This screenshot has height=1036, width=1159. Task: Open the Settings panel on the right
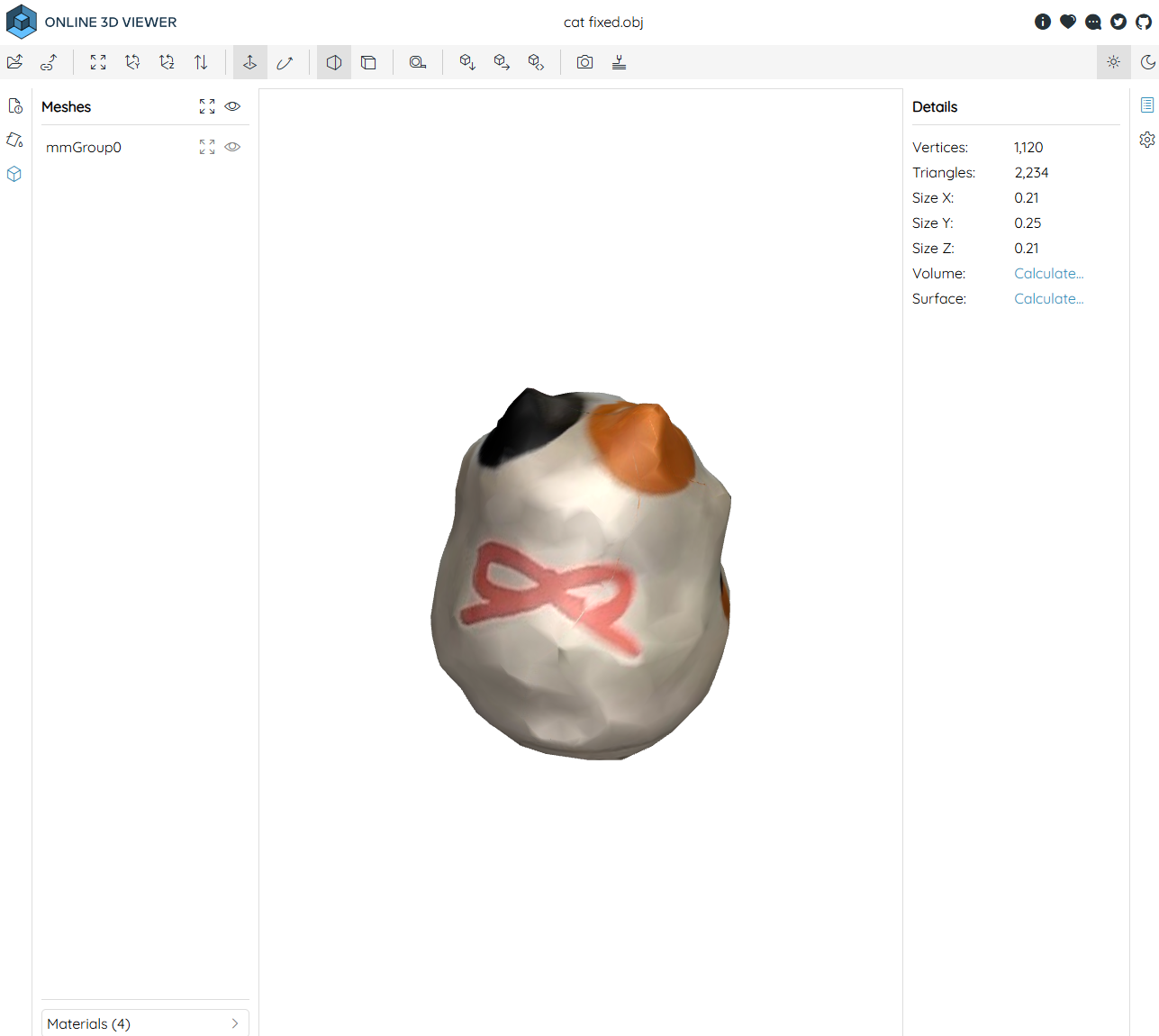click(x=1146, y=140)
